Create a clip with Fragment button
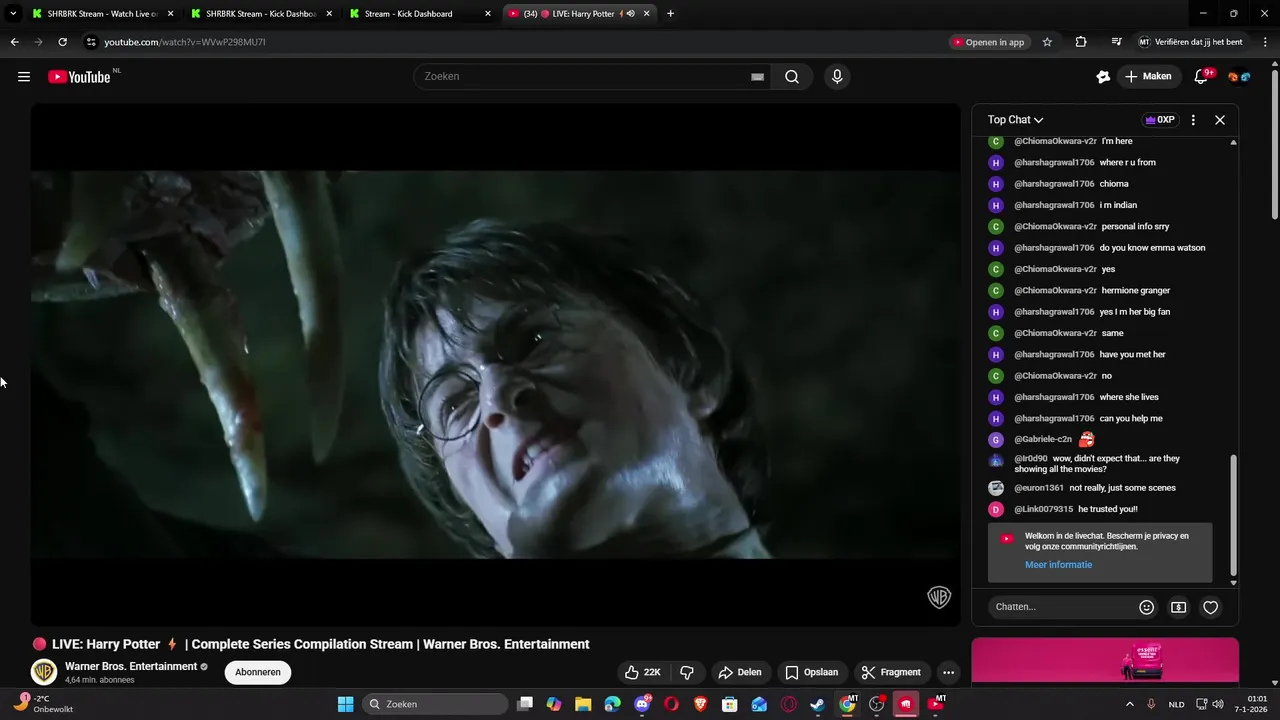Viewport: 1280px width, 720px height. 891,672
